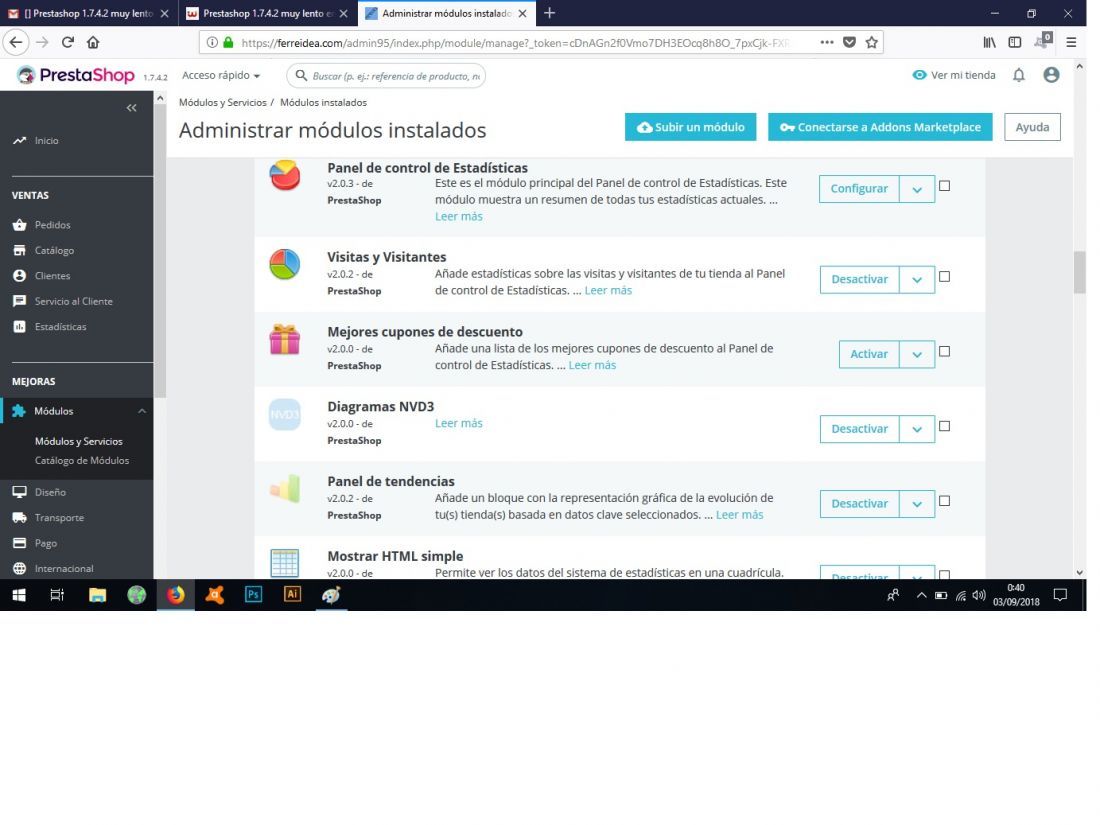Expand actions dropdown for Panel de tendencias
The image size is (1100, 825).
coord(917,504)
